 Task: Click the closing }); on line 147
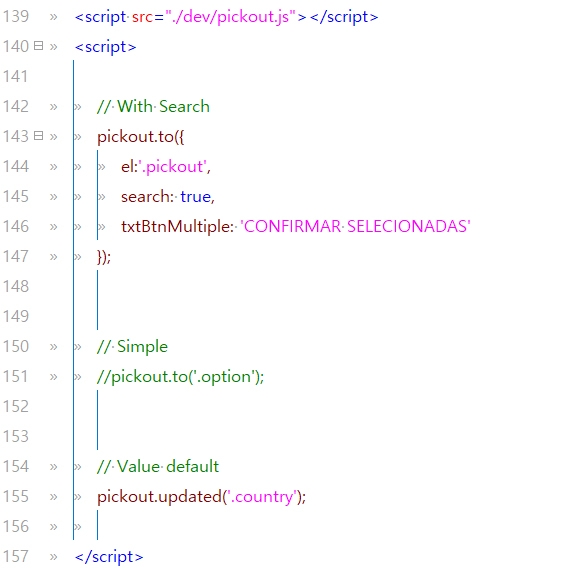point(104,257)
